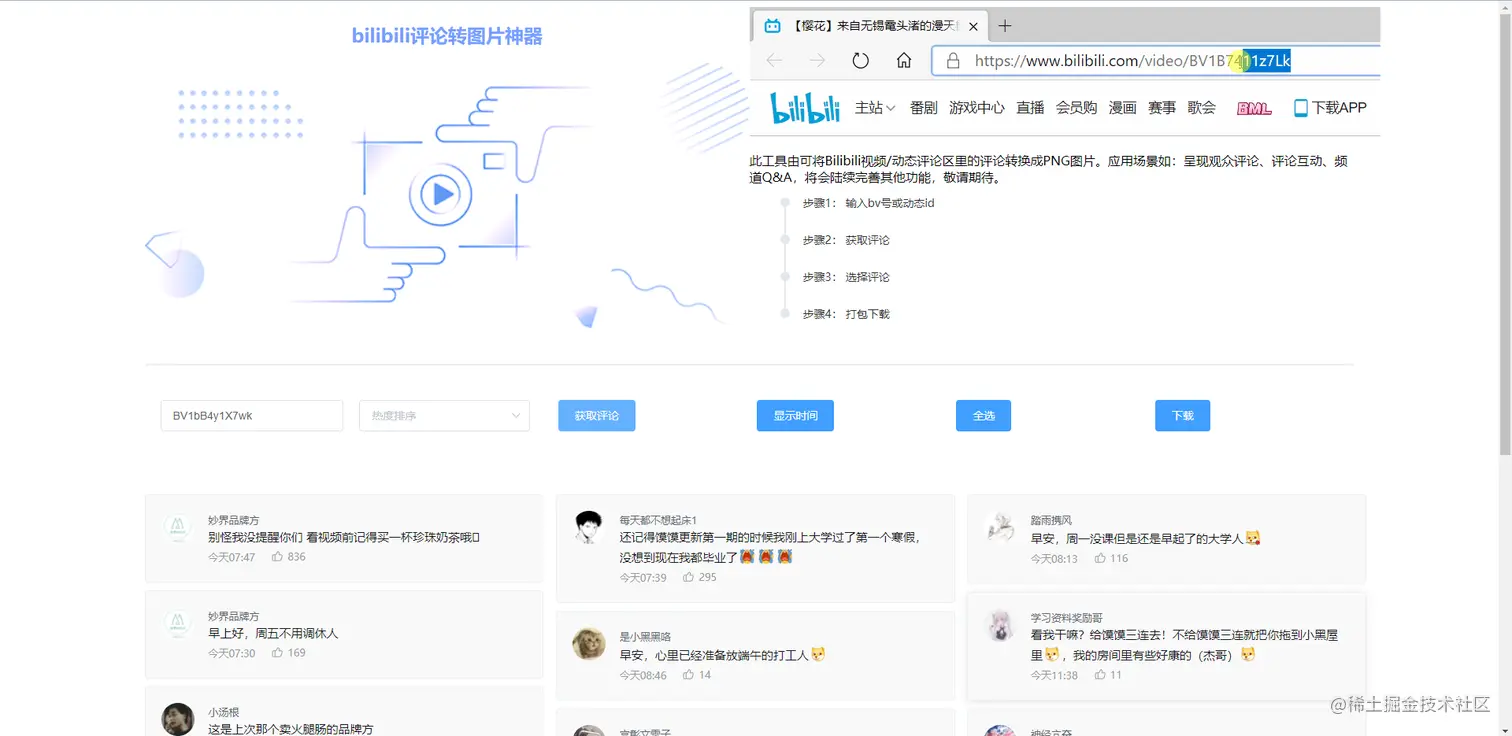Select the 【樱花】 browser tab

(x=870, y=26)
